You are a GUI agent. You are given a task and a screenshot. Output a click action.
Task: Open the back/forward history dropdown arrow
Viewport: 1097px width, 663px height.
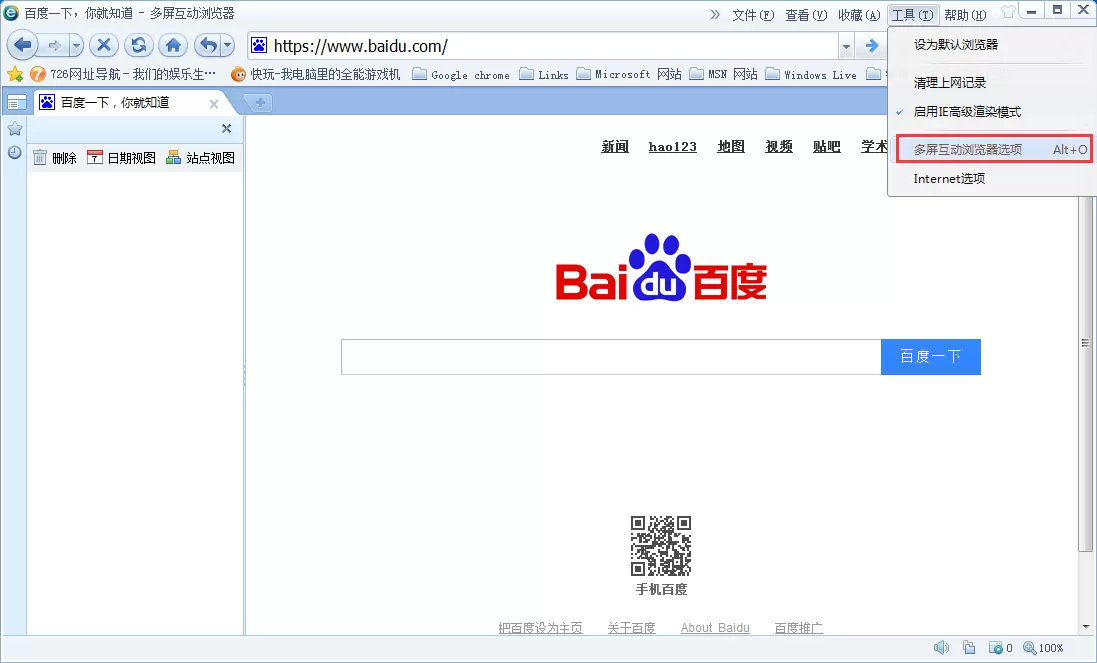tap(76, 46)
